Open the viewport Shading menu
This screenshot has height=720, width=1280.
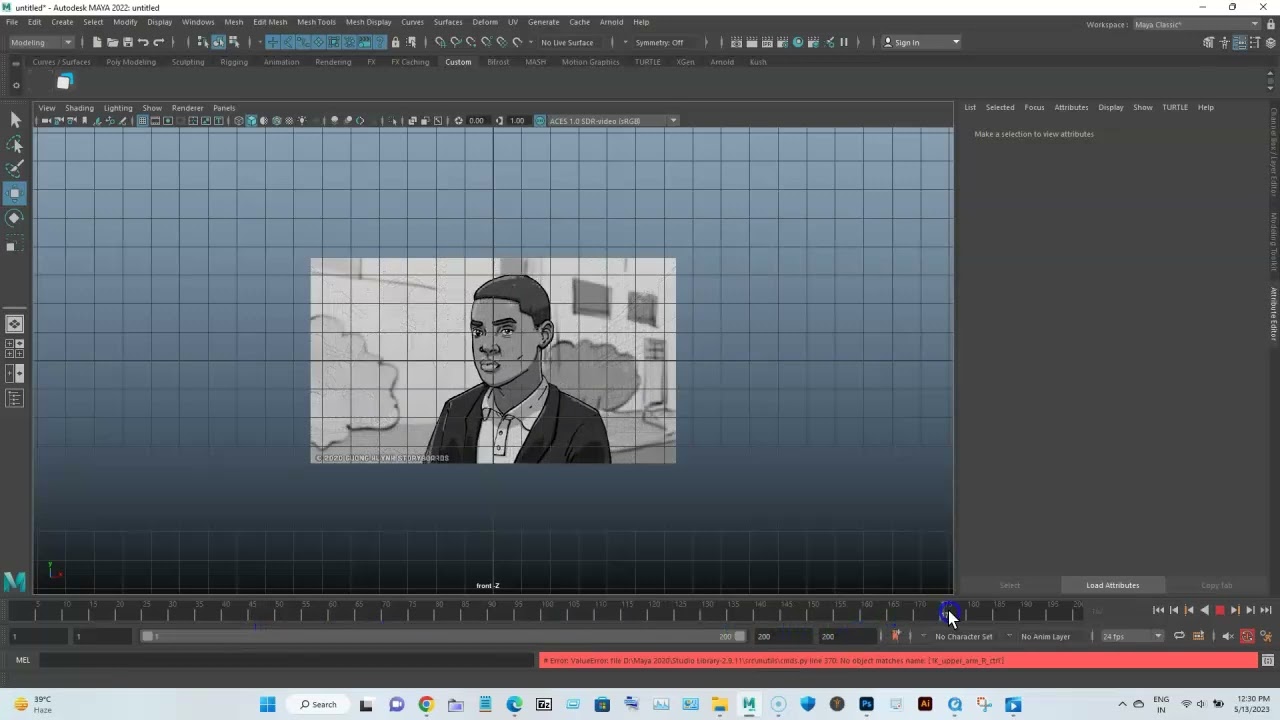click(79, 108)
